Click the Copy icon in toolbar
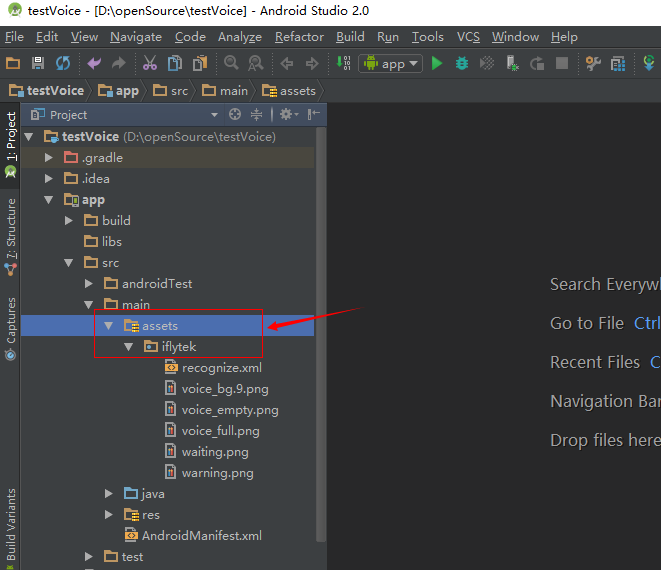 click(175, 63)
